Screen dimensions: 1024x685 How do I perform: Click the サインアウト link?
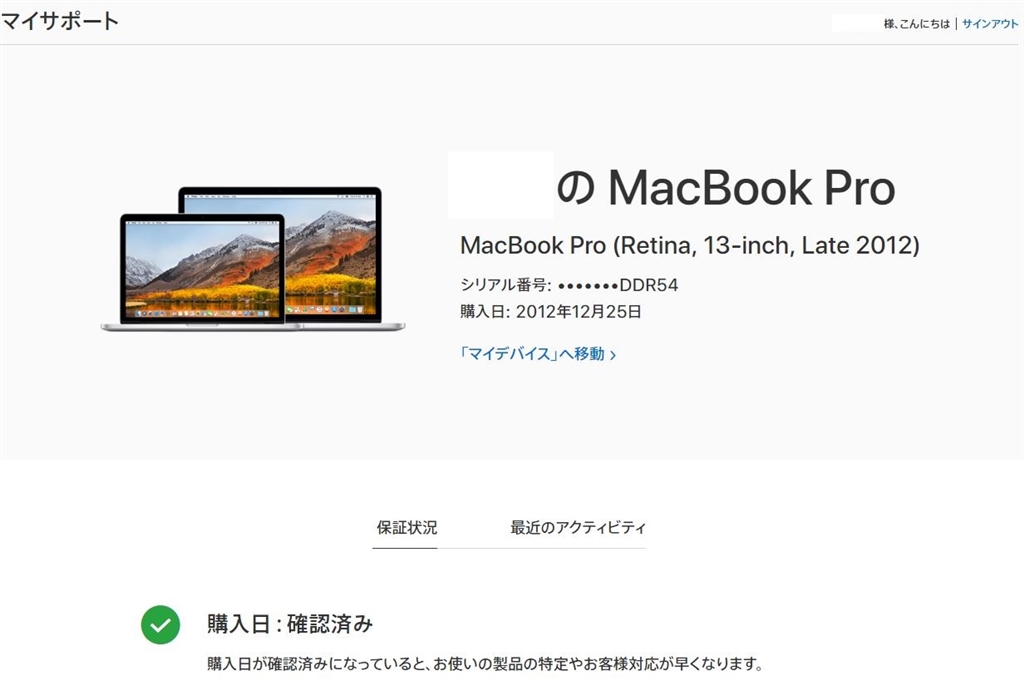[x=989, y=24]
